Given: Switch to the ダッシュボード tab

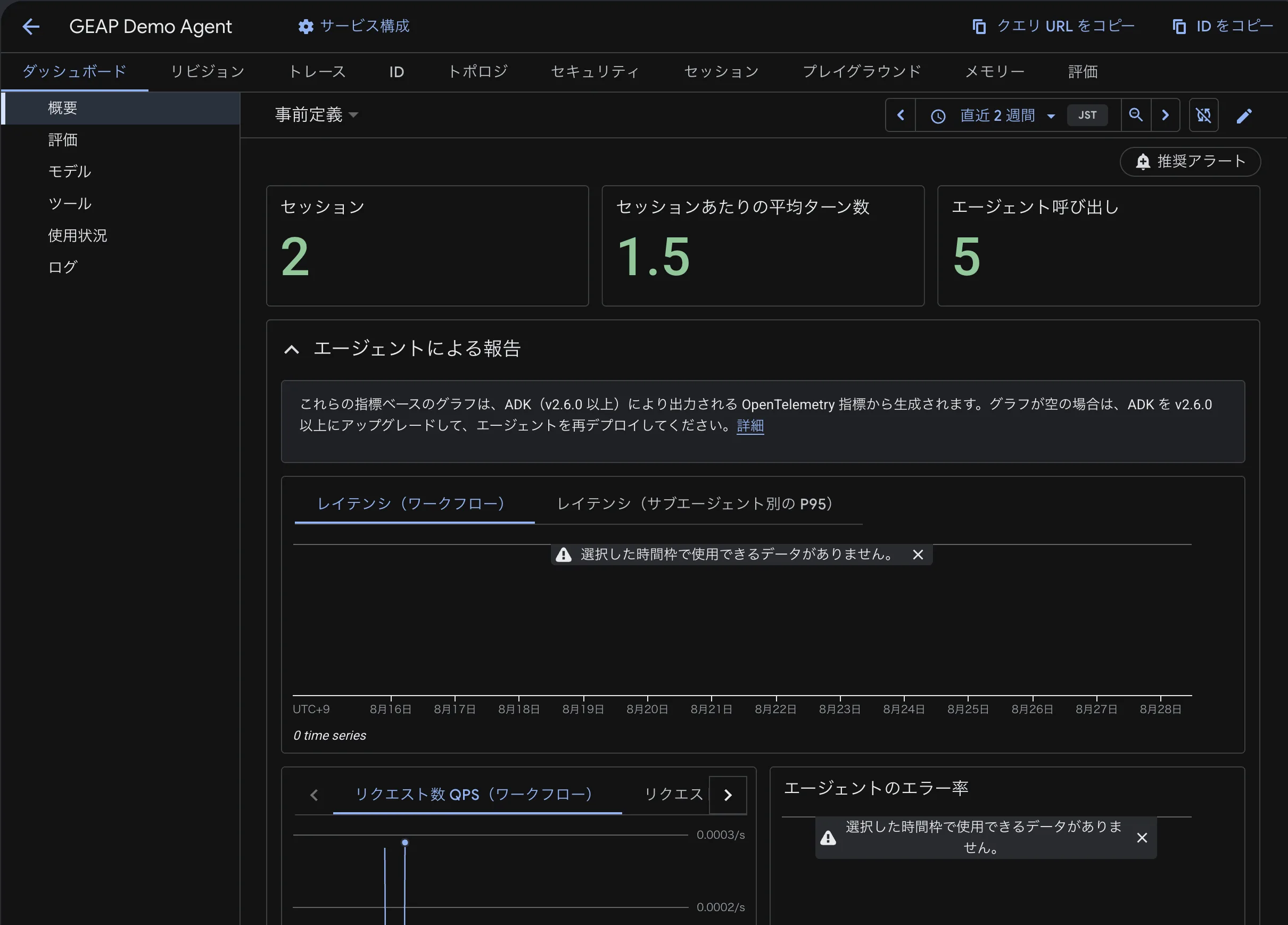Looking at the screenshot, I should [x=75, y=71].
